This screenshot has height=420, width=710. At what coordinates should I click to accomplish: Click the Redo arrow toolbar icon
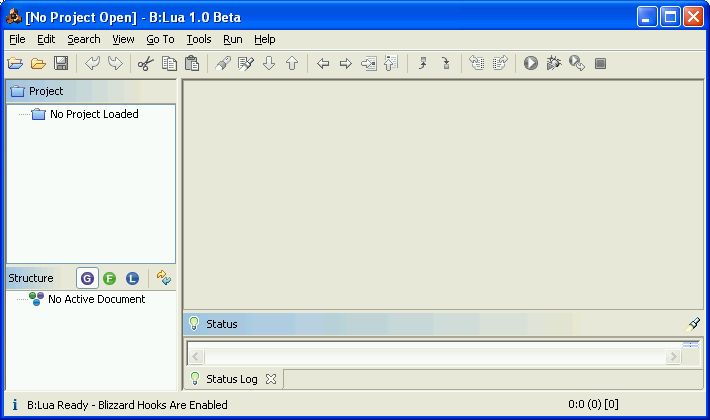[x=115, y=63]
